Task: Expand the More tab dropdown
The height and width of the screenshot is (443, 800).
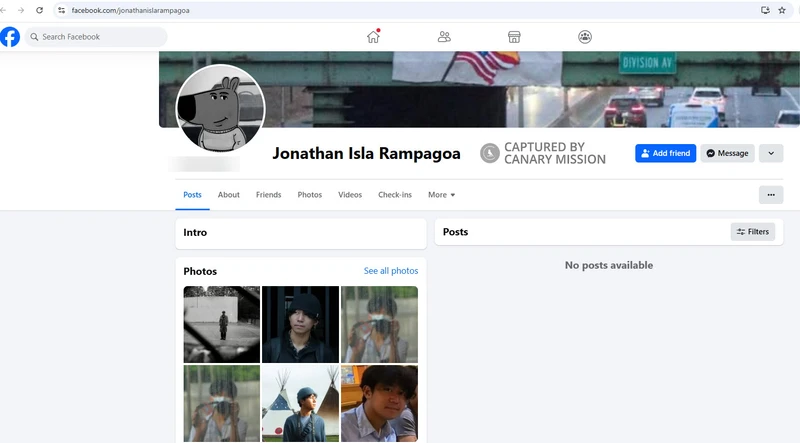Action: click(441, 195)
